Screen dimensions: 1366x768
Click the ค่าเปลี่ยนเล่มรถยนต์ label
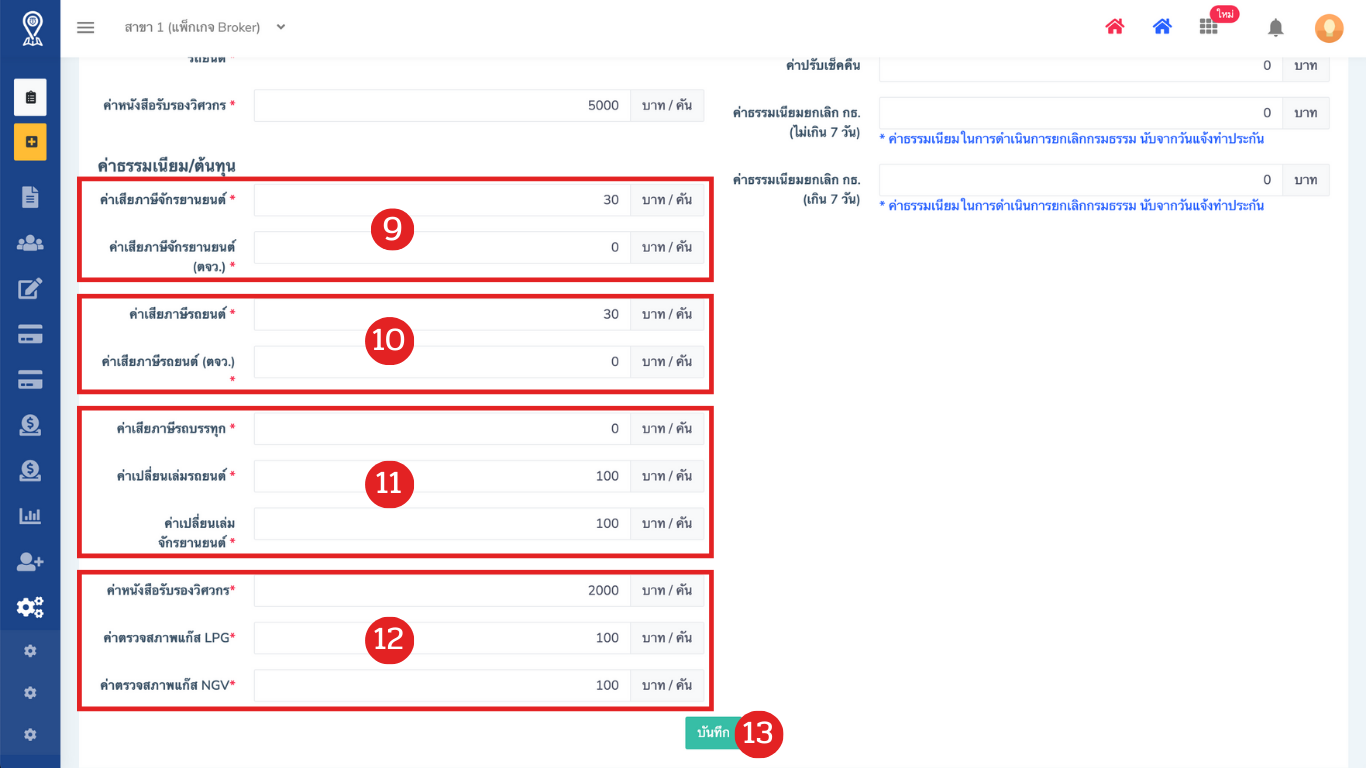click(176, 476)
